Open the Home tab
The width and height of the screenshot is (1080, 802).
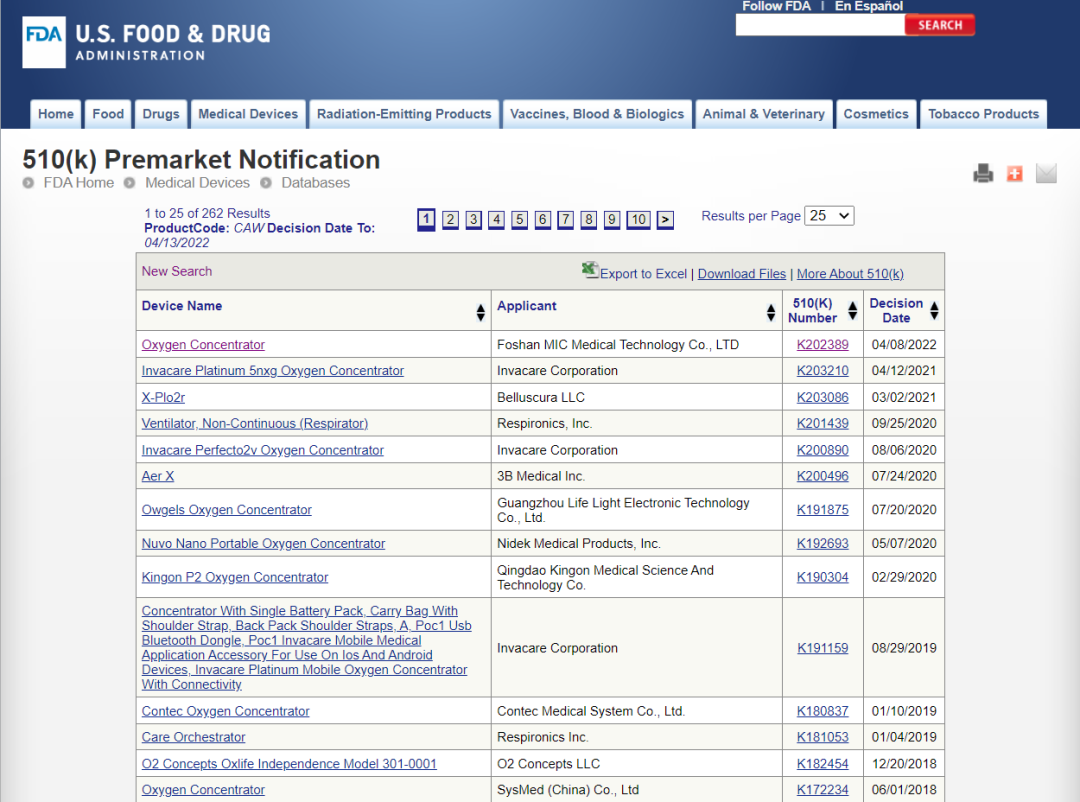click(56, 114)
